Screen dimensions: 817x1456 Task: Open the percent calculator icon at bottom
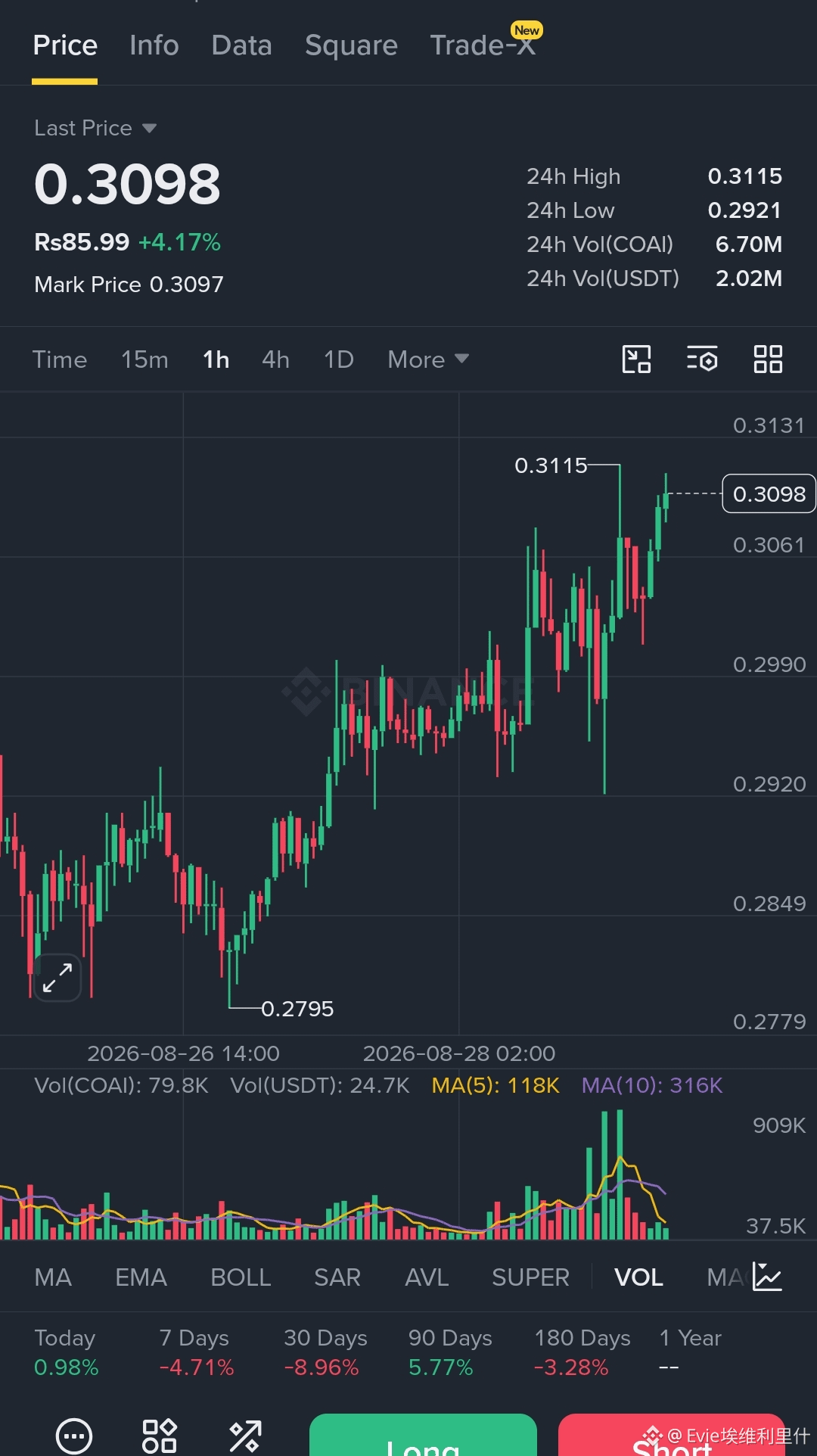[x=245, y=1436]
